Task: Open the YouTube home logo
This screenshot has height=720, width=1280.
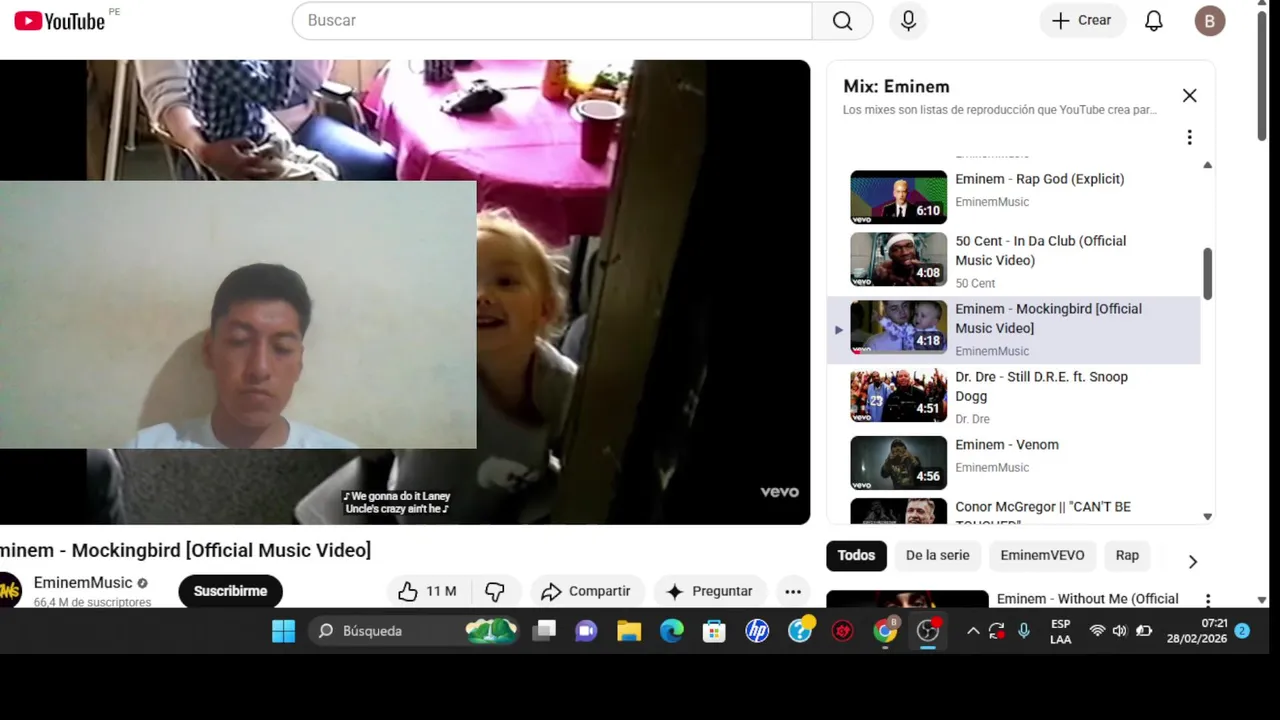Action: click(59, 20)
